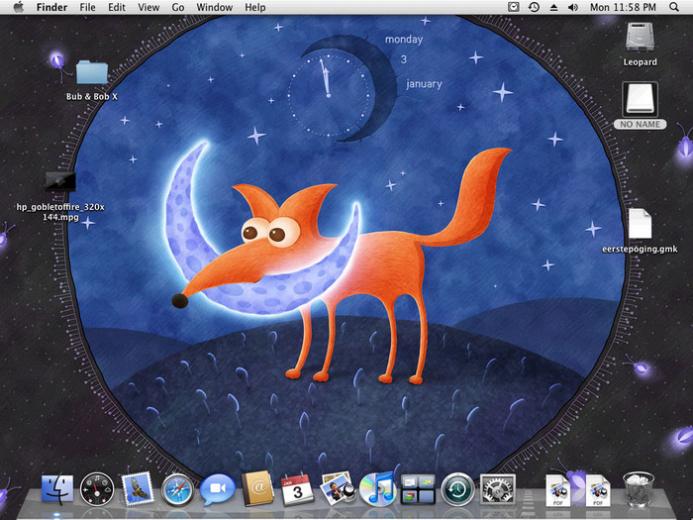693x520 pixels.
Task: Open Preview app in the Dock
Action: point(338,488)
